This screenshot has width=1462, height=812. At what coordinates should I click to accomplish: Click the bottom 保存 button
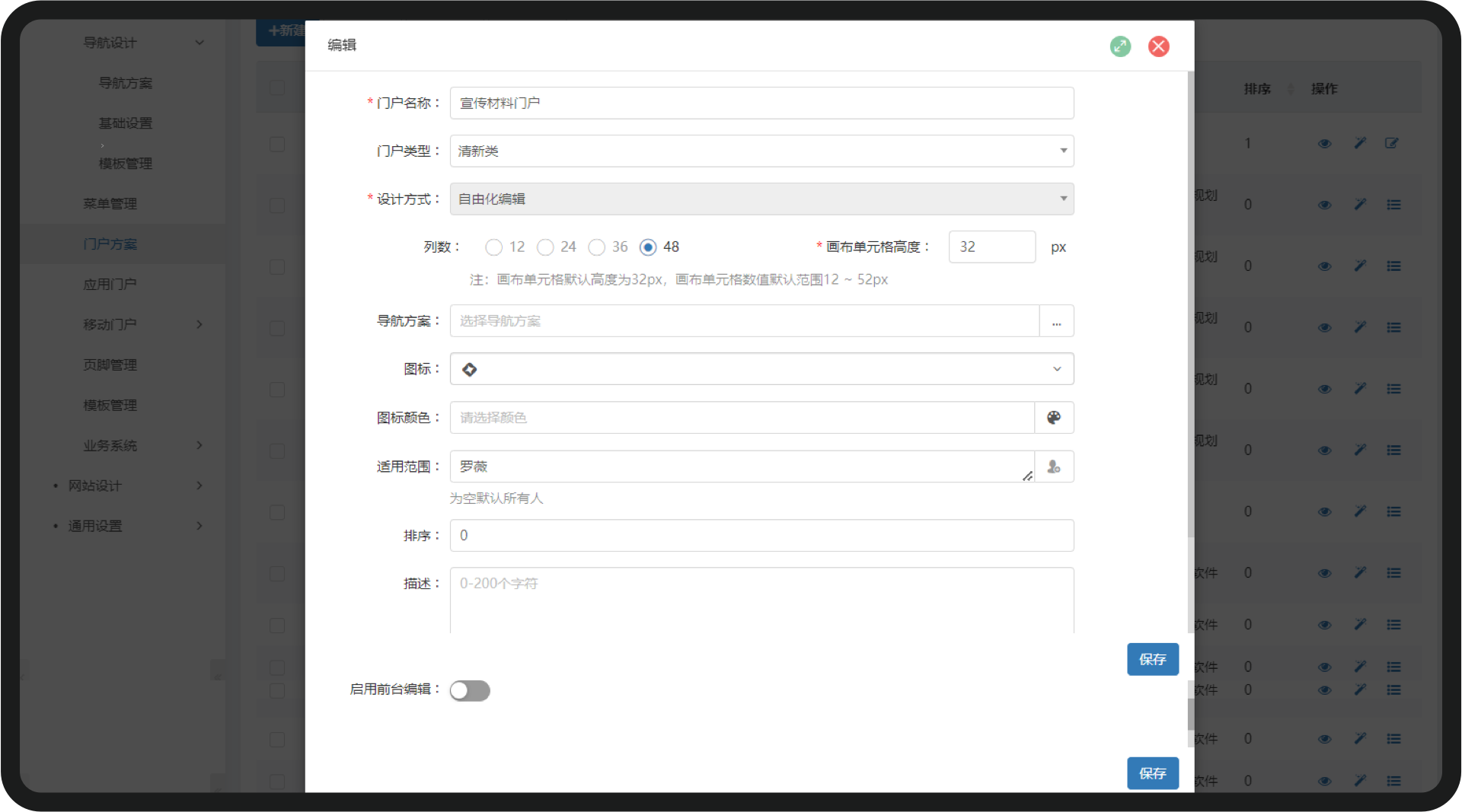click(x=1153, y=774)
